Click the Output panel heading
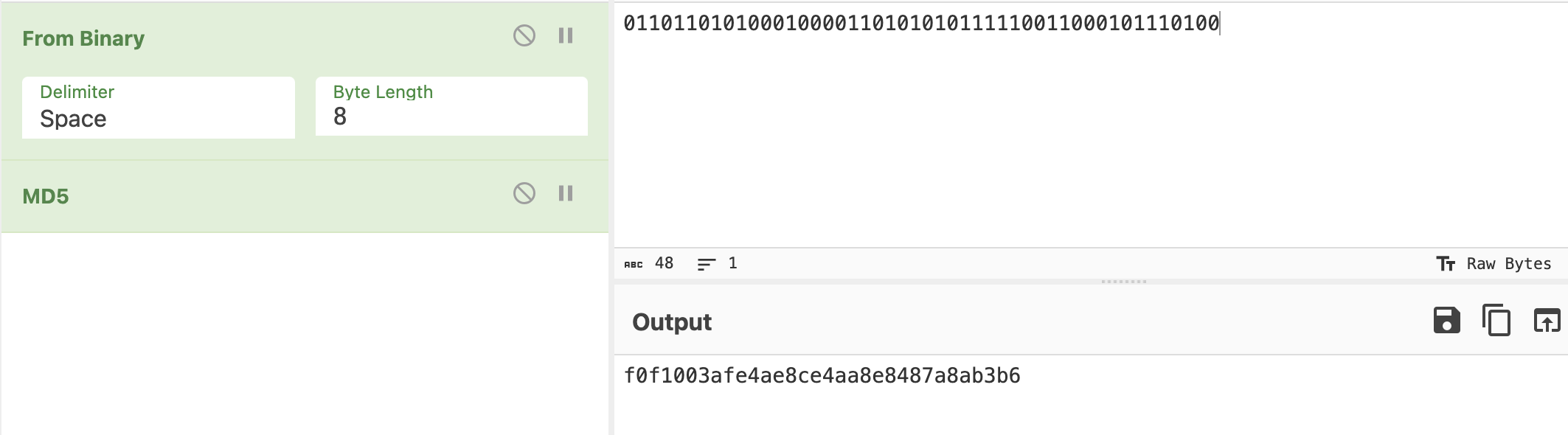The height and width of the screenshot is (435, 1568). [672, 322]
